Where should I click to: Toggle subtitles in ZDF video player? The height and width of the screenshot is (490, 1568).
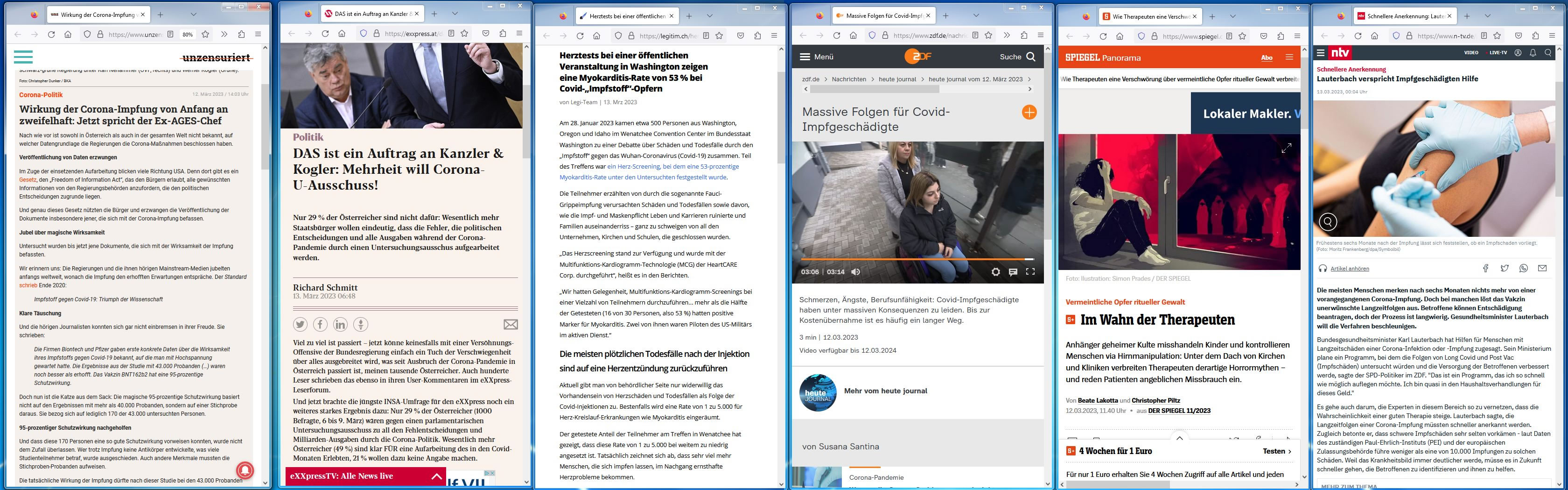1013,272
